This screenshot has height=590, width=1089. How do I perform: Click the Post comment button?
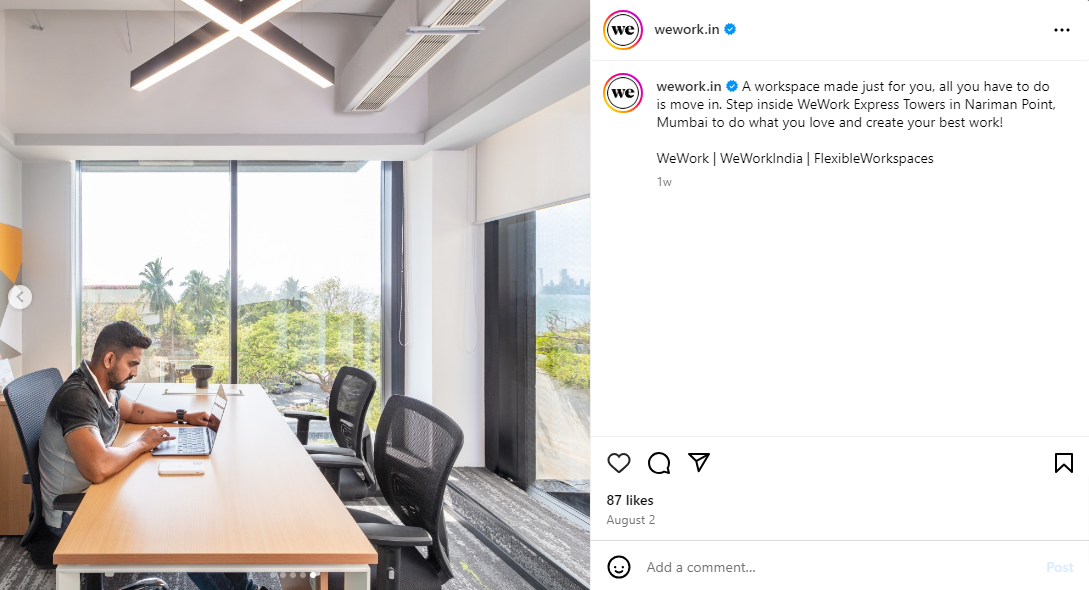(x=1060, y=567)
